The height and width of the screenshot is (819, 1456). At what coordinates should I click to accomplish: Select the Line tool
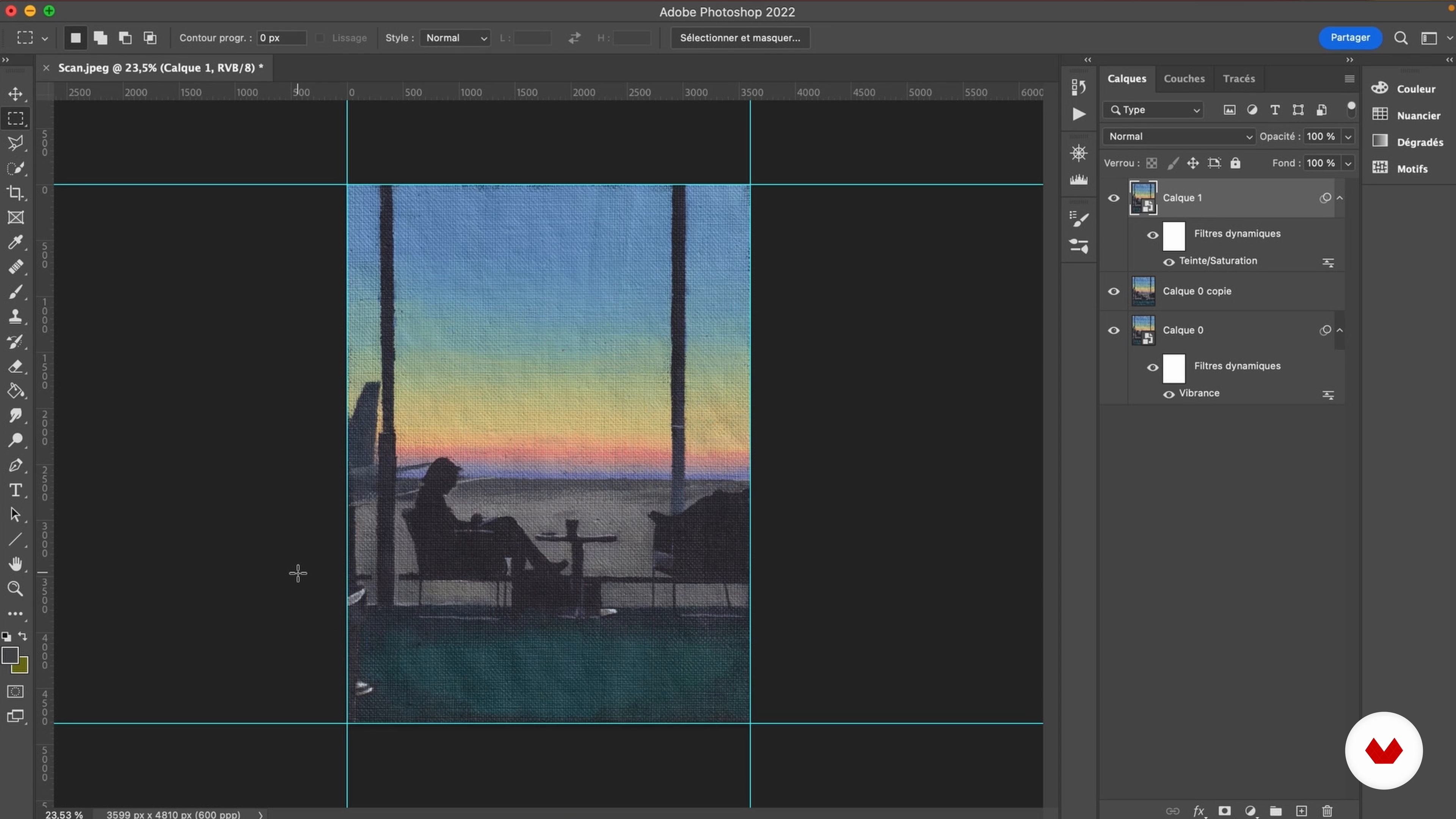click(x=15, y=540)
